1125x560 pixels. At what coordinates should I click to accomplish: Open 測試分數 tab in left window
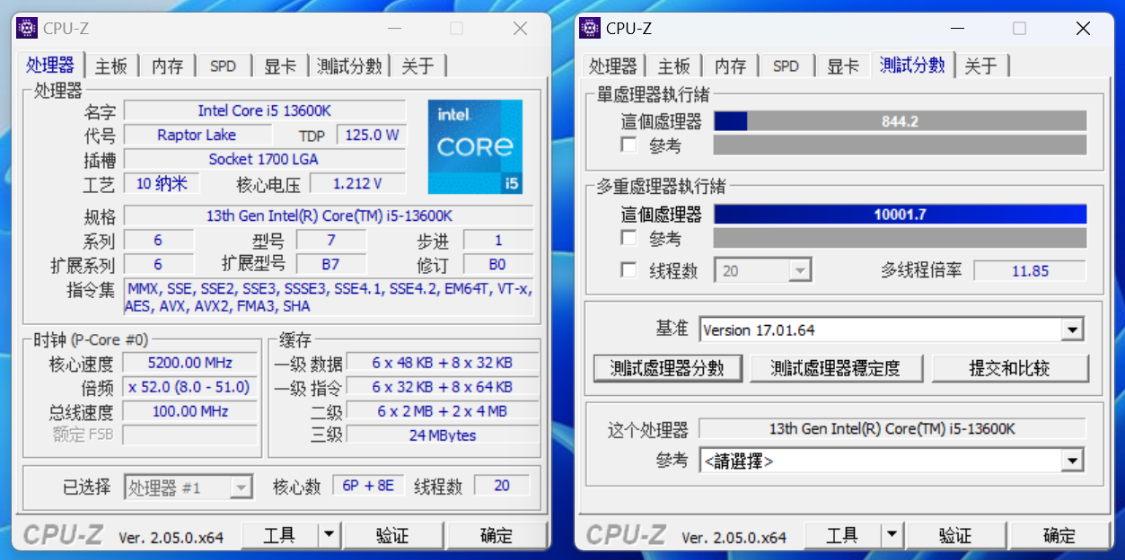point(349,66)
